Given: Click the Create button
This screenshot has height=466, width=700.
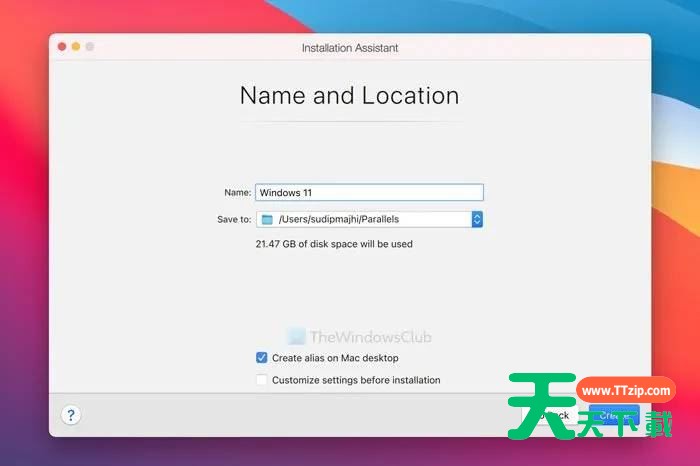Looking at the screenshot, I should (x=614, y=416).
